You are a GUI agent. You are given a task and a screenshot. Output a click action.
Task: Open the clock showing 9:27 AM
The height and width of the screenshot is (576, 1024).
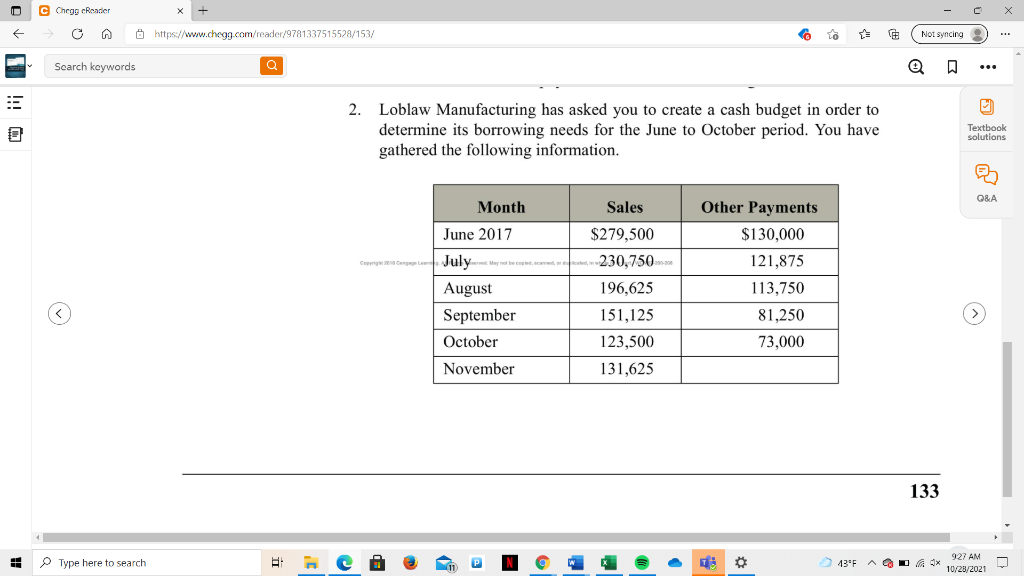point(966,562)
